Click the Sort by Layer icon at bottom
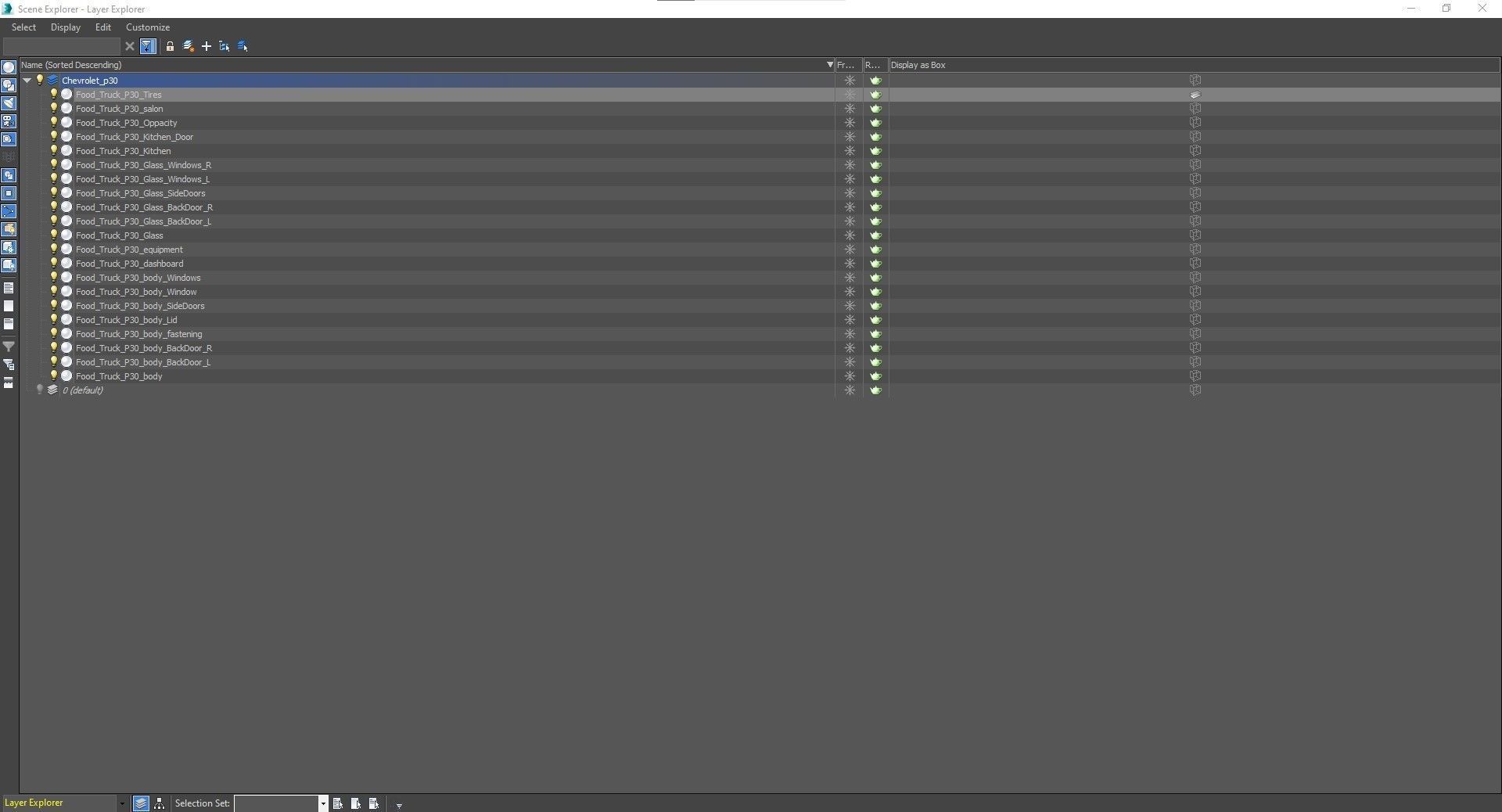 coord(141,803)
